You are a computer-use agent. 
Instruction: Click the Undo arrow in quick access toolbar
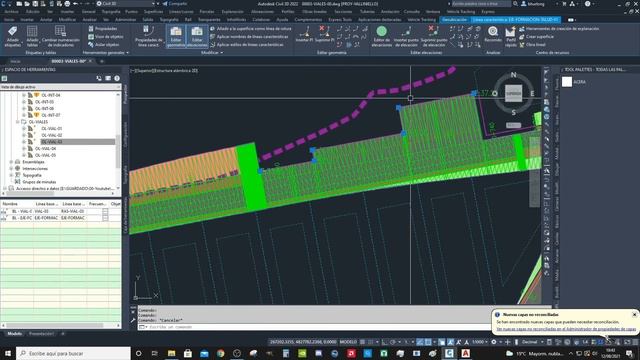pos(75,4)
